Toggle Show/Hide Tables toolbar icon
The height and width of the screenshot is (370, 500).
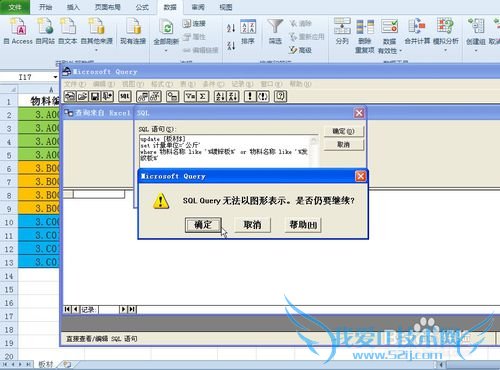click(143, 96)
